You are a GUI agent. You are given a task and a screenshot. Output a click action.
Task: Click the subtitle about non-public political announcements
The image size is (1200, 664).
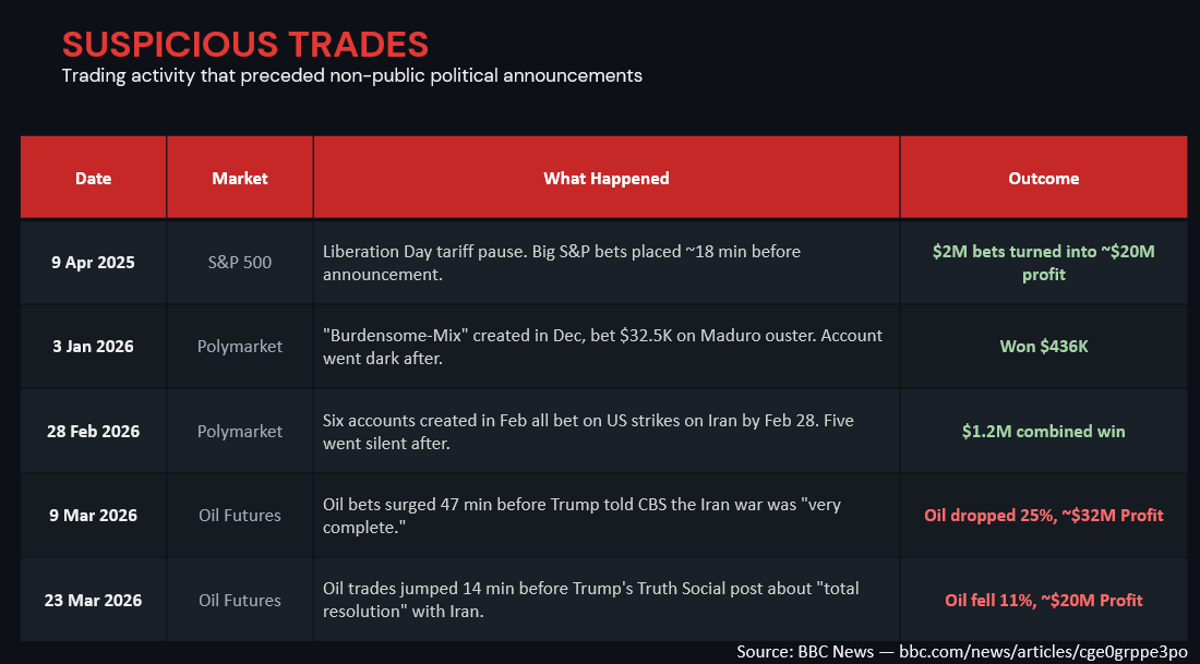click(351, 76)
